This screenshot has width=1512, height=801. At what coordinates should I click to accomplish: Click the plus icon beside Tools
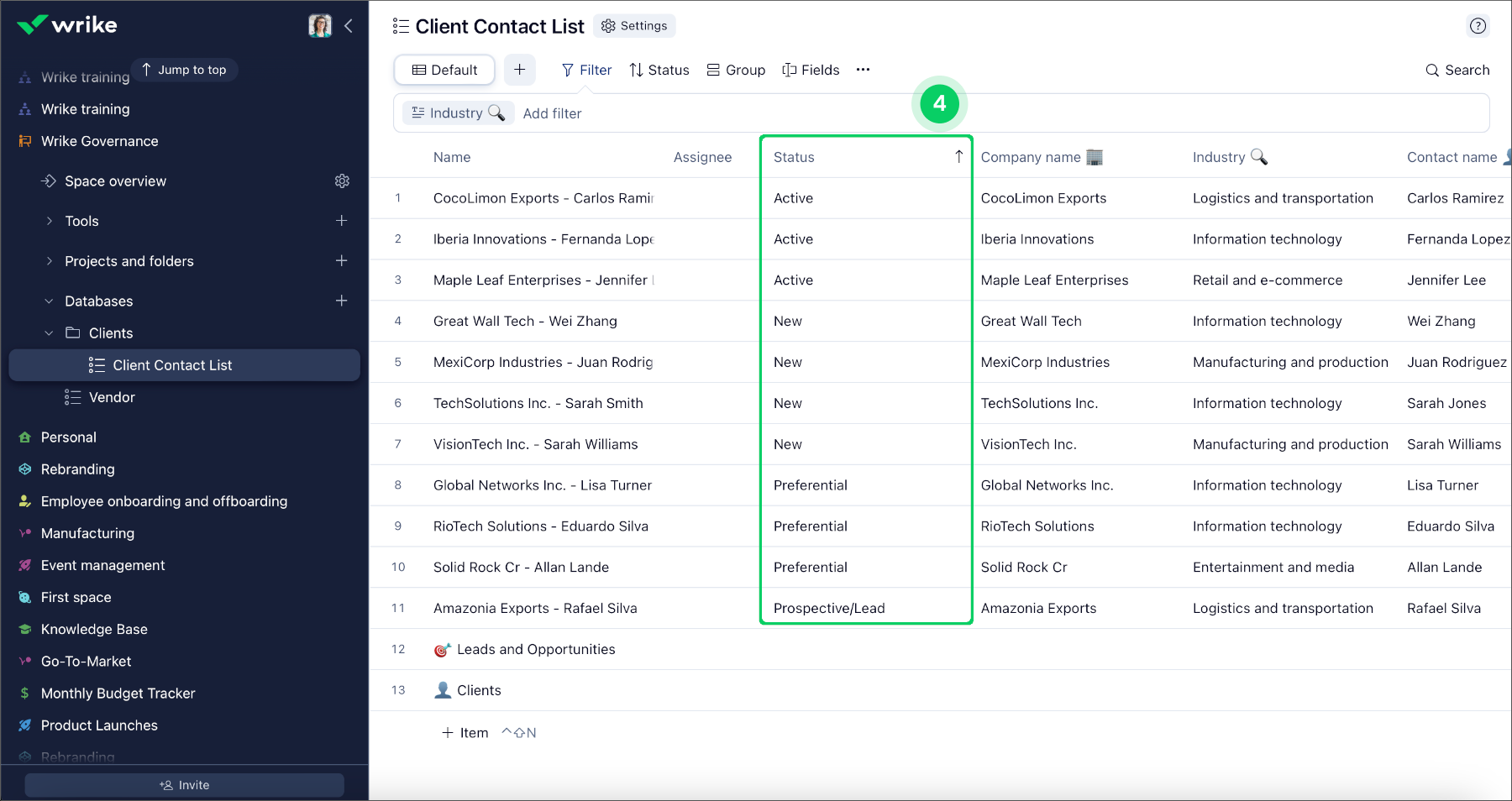click(x=342, y=221)
